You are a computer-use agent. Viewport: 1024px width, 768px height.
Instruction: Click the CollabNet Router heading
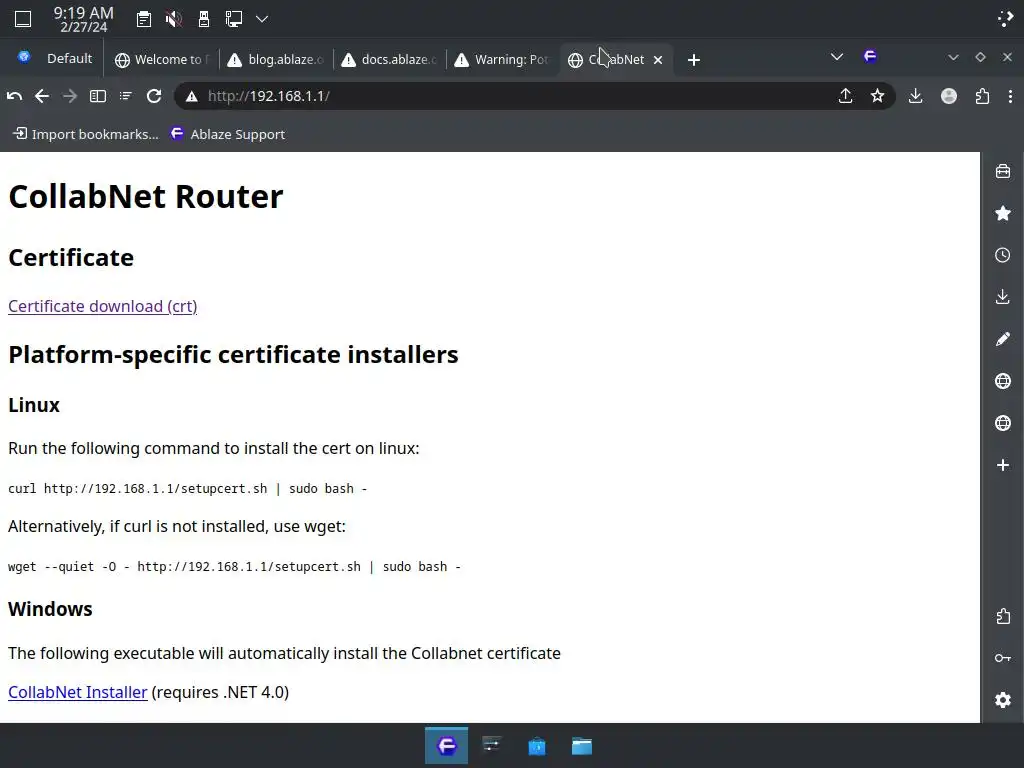146,197
